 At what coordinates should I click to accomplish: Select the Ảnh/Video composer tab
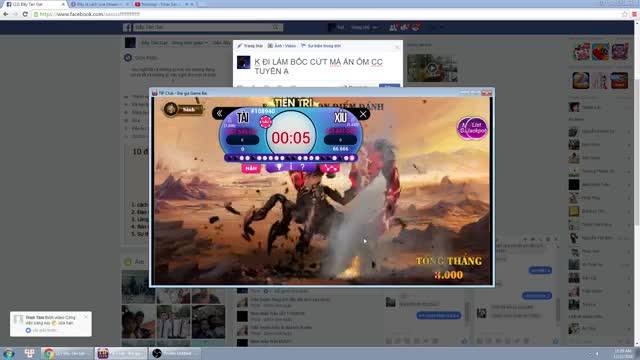282,46
